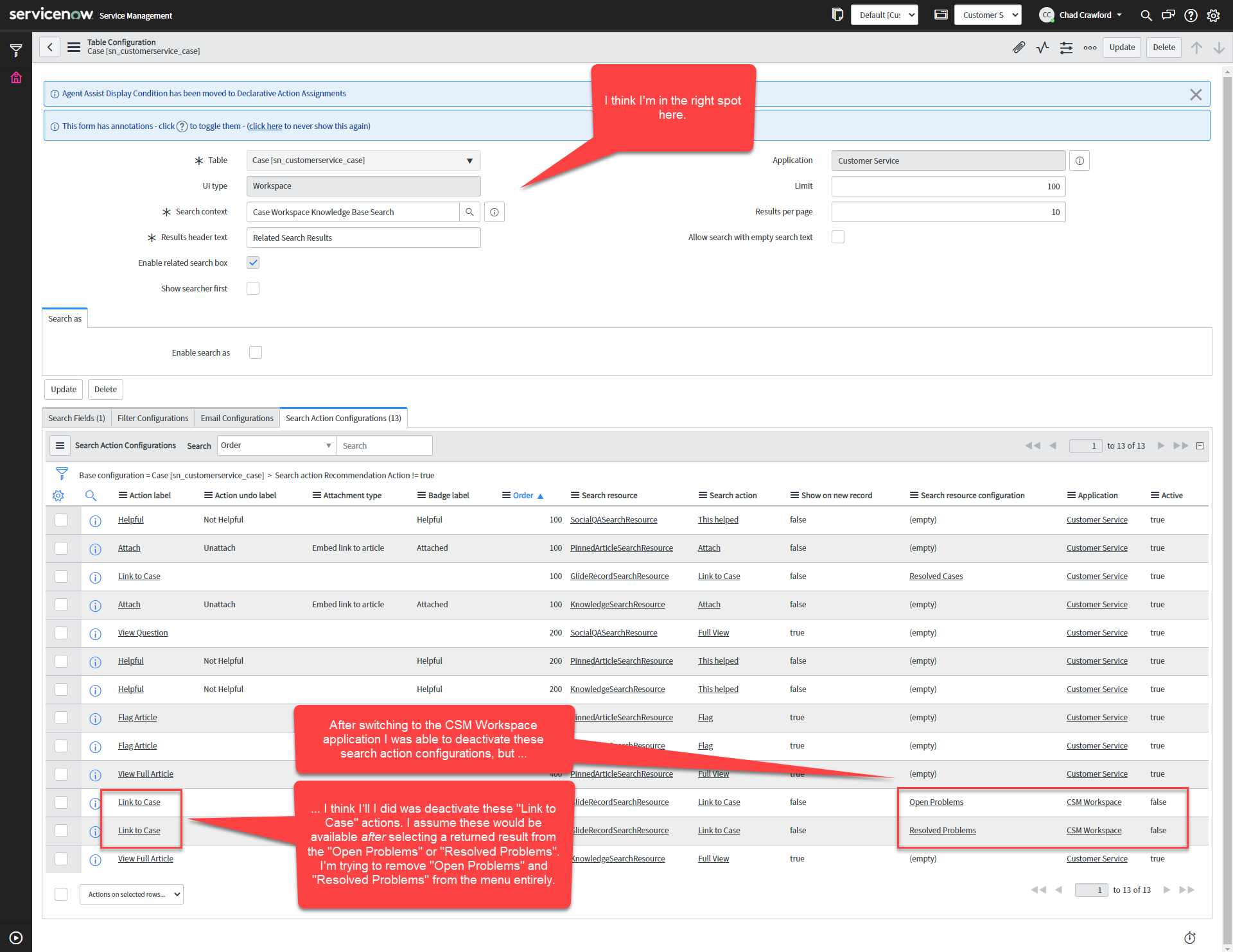Dismiss the Agent Assist info banner
The width and height of the screenshot is (1233, 952).
[1196, 94]
